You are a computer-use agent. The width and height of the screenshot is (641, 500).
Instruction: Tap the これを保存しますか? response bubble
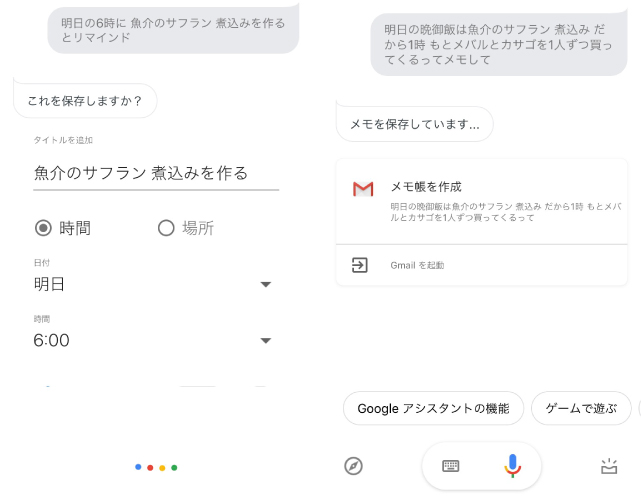point(85,101)
